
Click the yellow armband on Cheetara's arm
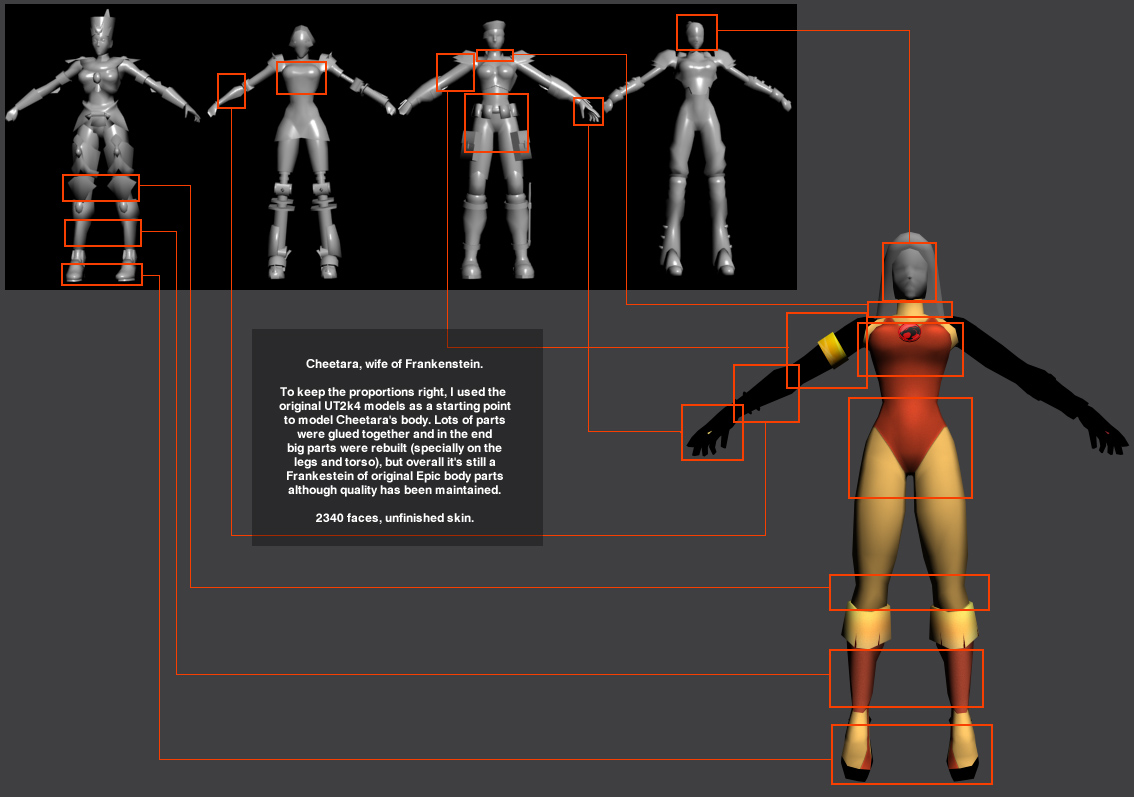point(833,348)
